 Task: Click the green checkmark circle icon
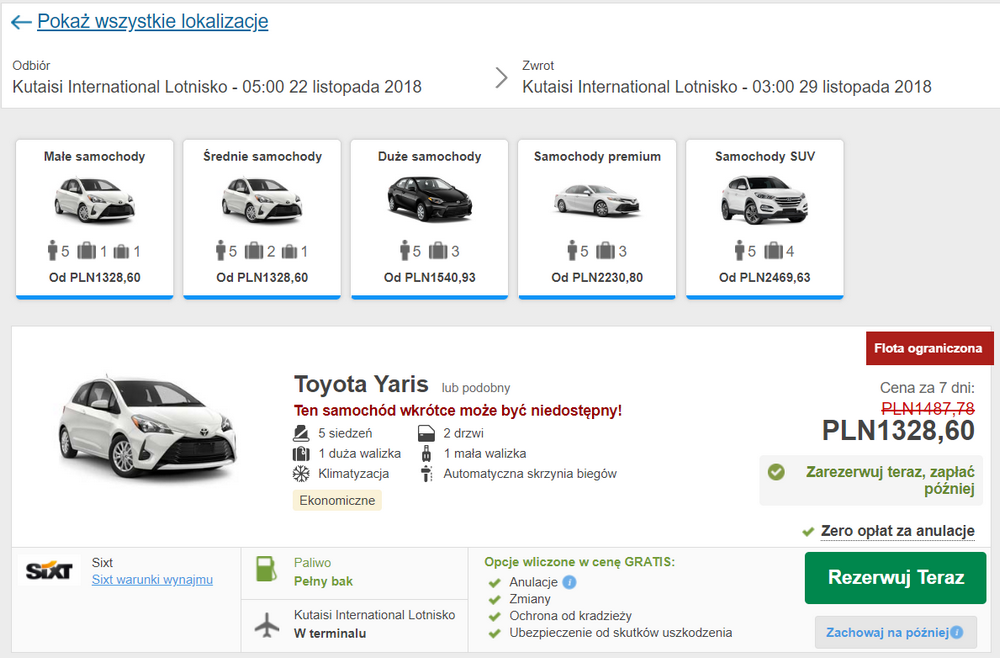(776, 472)
